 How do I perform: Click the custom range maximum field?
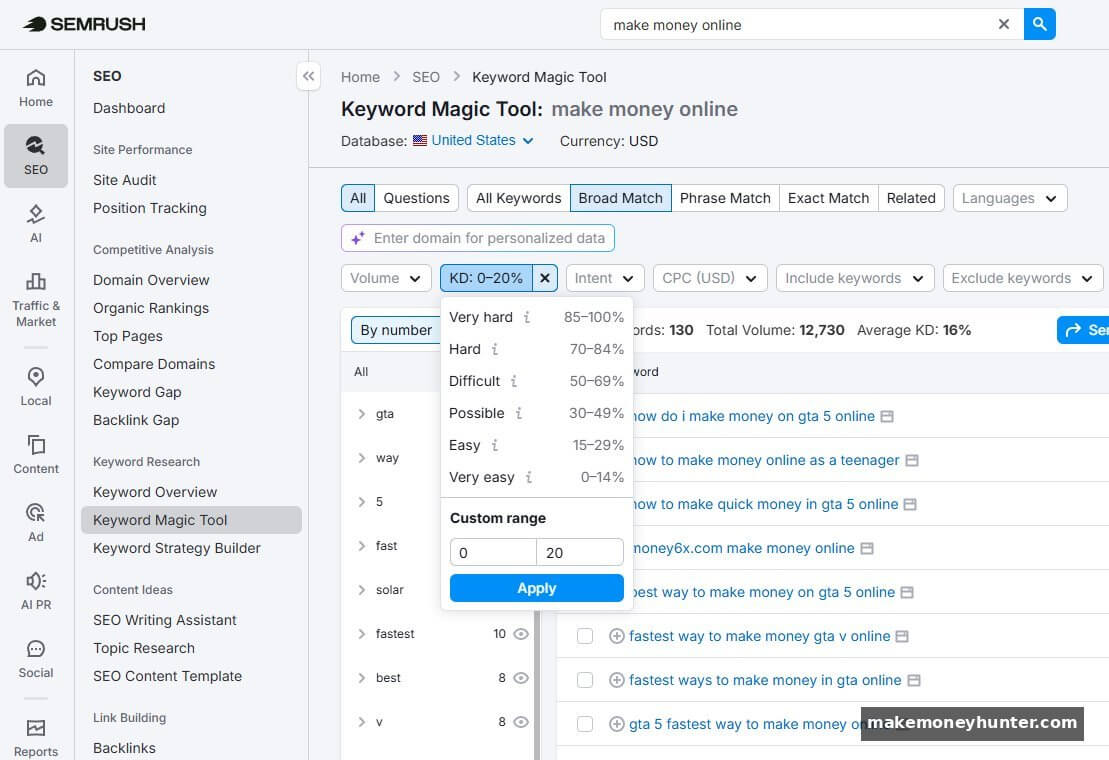(x=580, y=552)
